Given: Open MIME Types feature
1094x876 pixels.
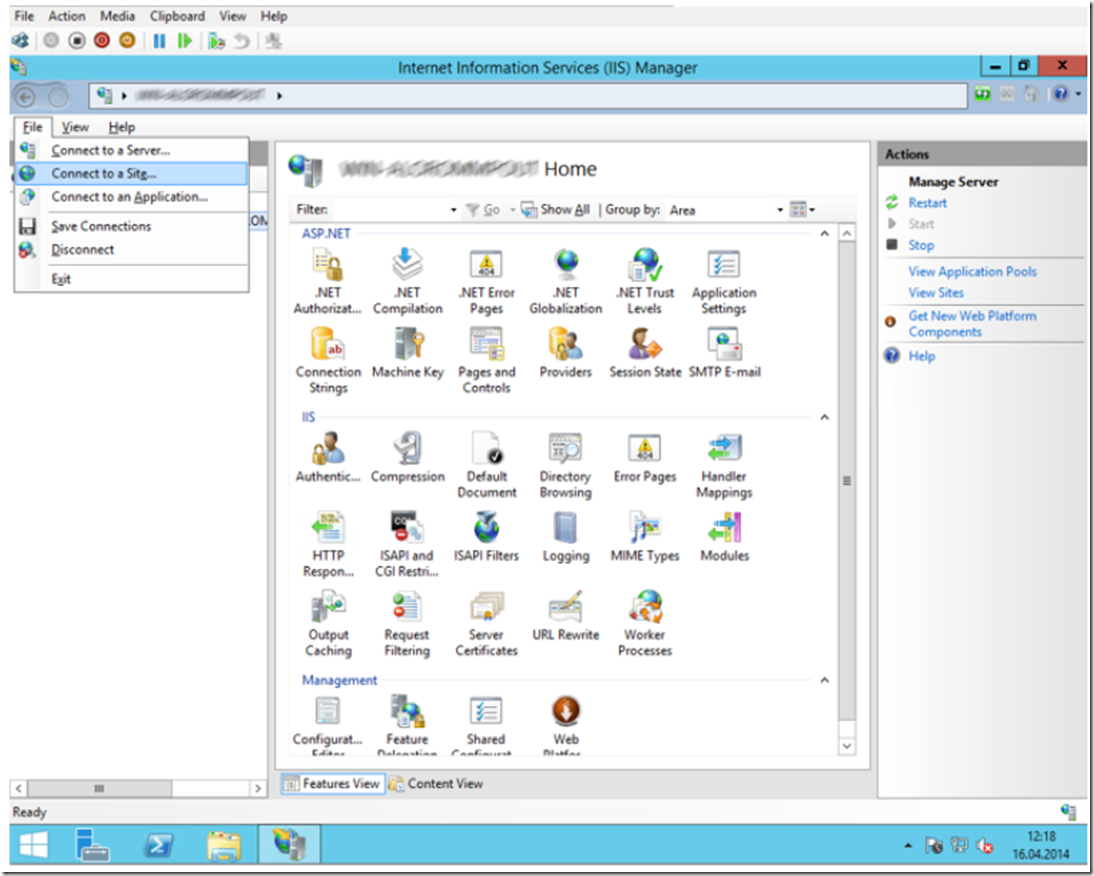Looking at the screenshot, I should 645,537.
